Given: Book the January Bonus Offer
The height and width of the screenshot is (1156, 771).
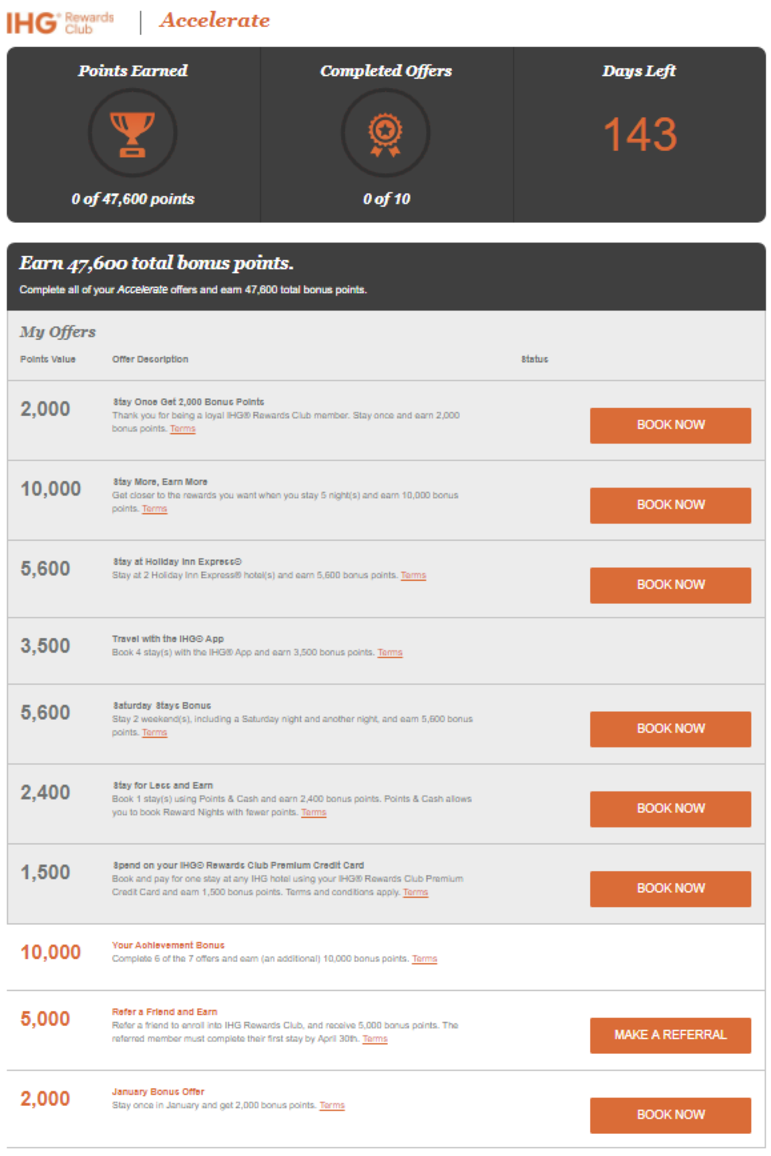Looking at the screenshot, I should 670,1115.
